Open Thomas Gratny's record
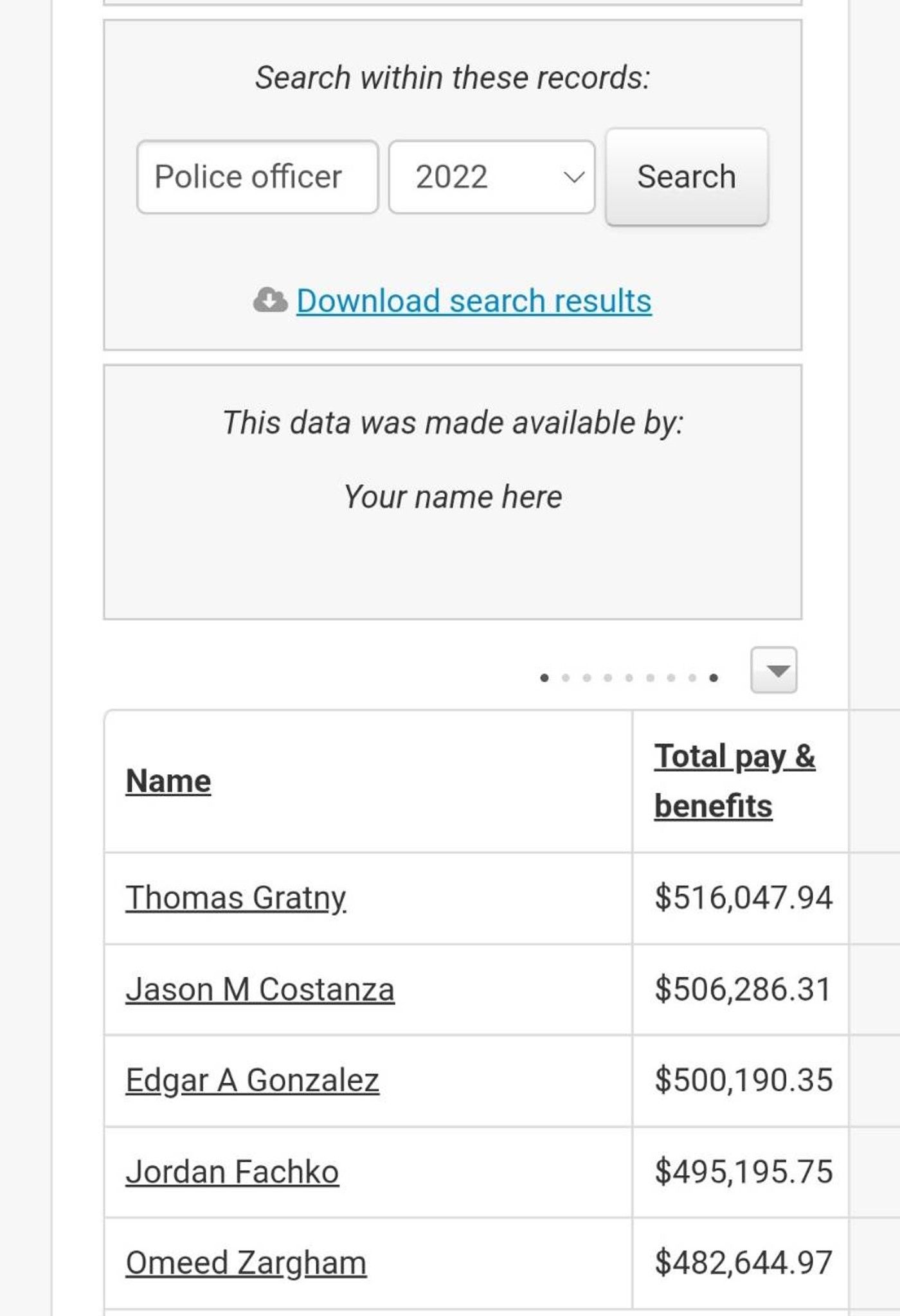Image resolution: width=900 pixels, height=1316 pixels. point(236,897)
